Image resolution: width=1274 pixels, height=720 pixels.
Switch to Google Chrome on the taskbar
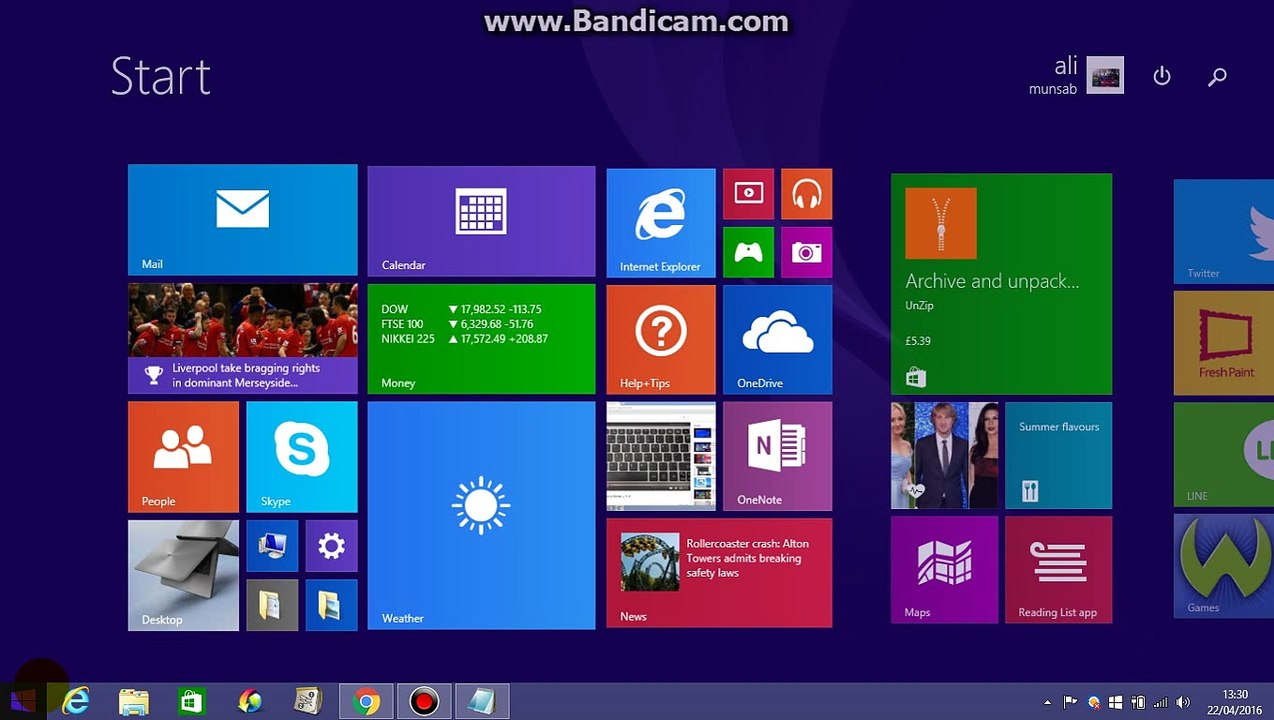tap(366, 701)
